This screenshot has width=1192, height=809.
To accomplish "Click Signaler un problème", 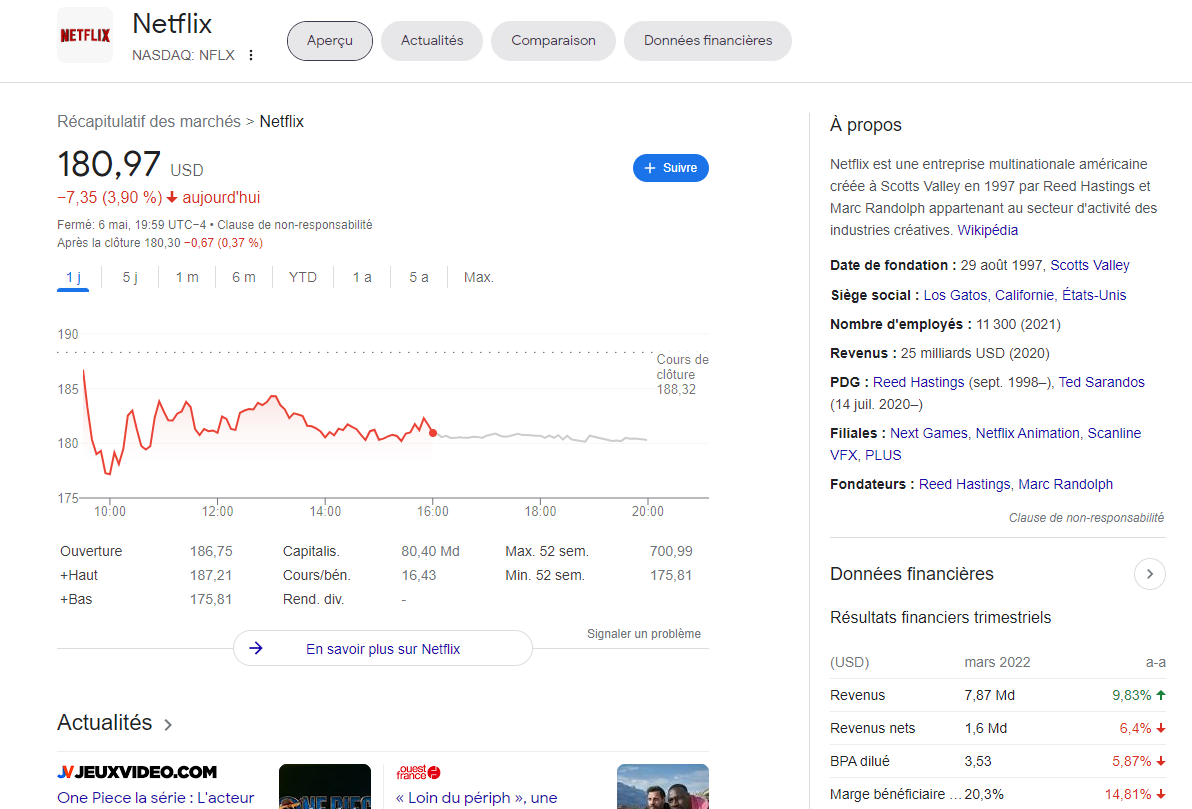I will point(644,634).
